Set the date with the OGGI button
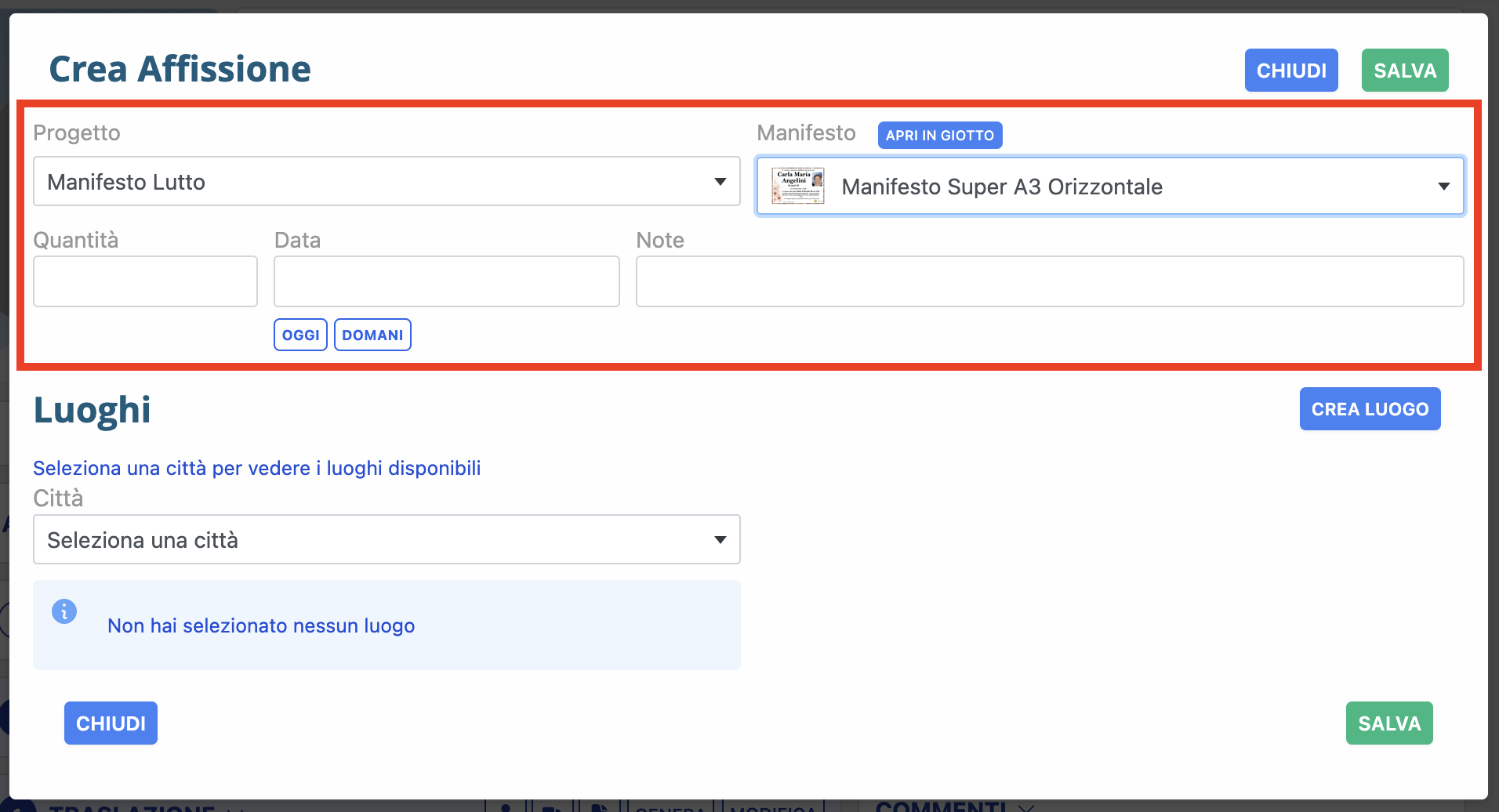The width and height of the screenshot is (1499, 812). click(x=300, y=335)
